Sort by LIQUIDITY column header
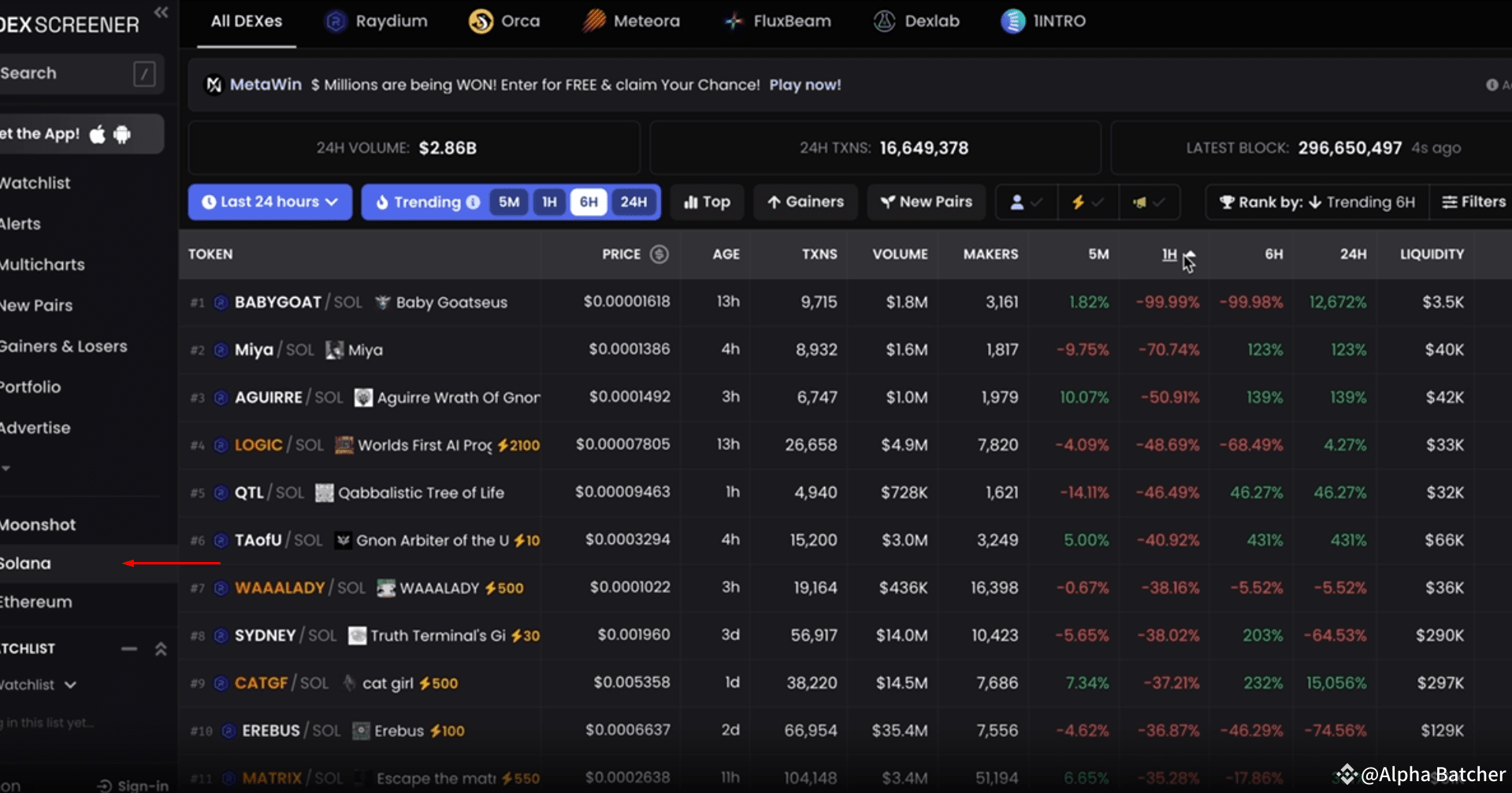1512x793 pixels. (1432, 254)
